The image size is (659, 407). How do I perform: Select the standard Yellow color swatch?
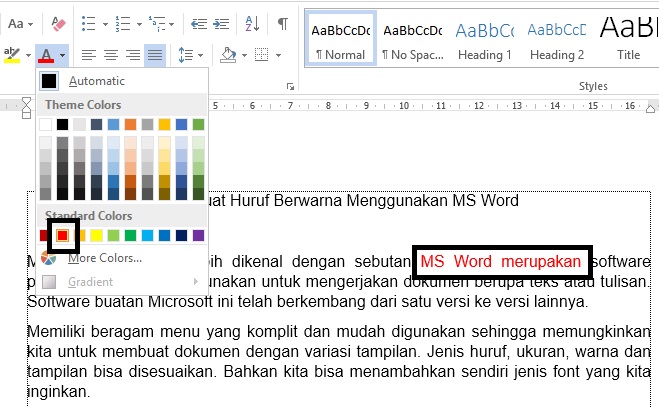click(x=96, y=235)
